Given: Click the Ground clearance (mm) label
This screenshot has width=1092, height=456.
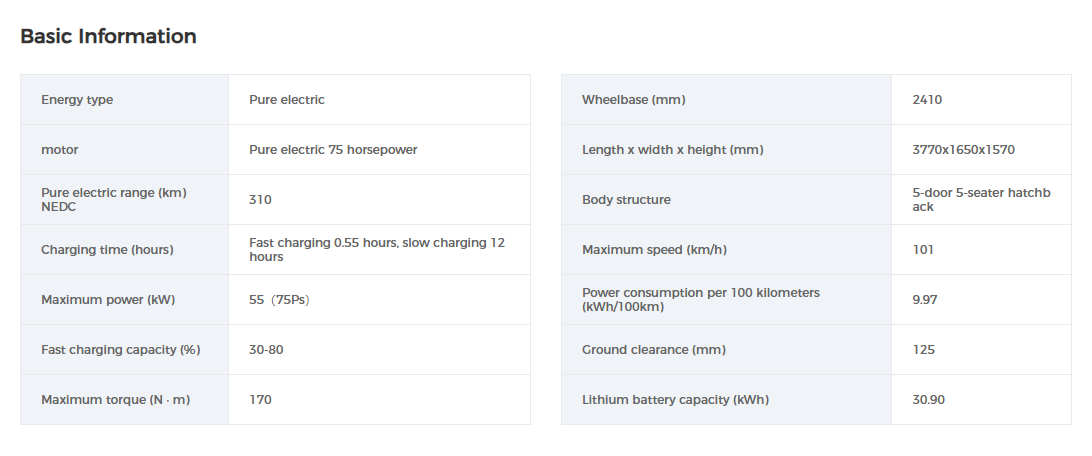Looking at the screenshot, I should coord(653,350).
